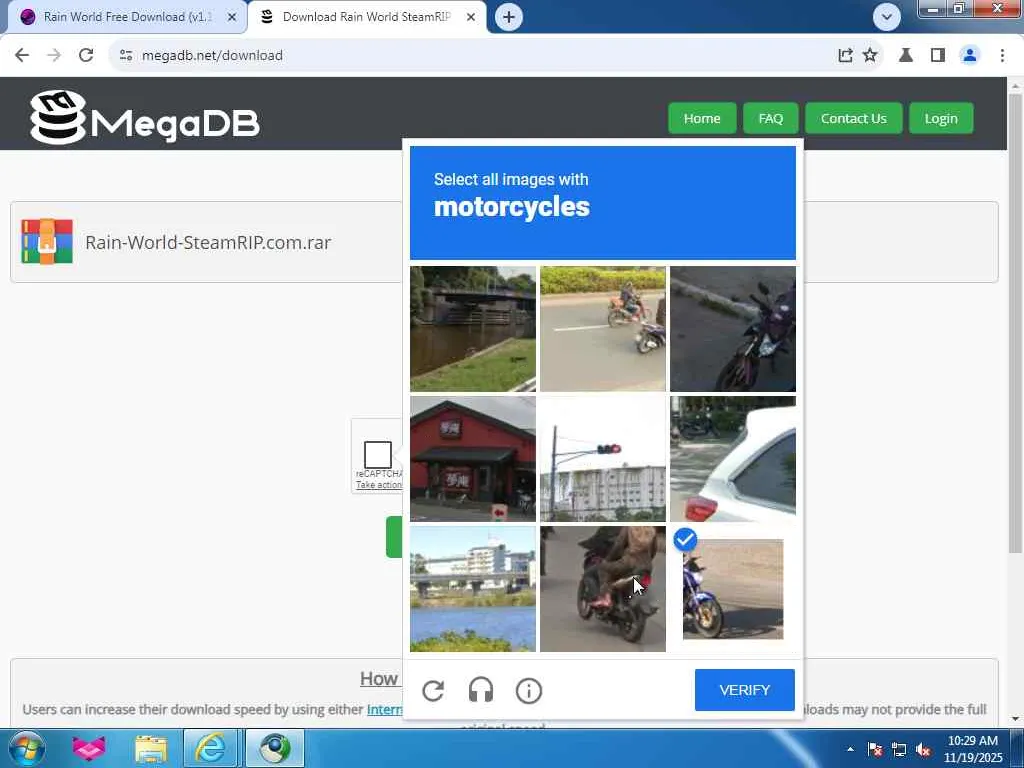Click the Internet link in the instructions
This screenshot has height=768, width=1024.
(x=385, y=709)
